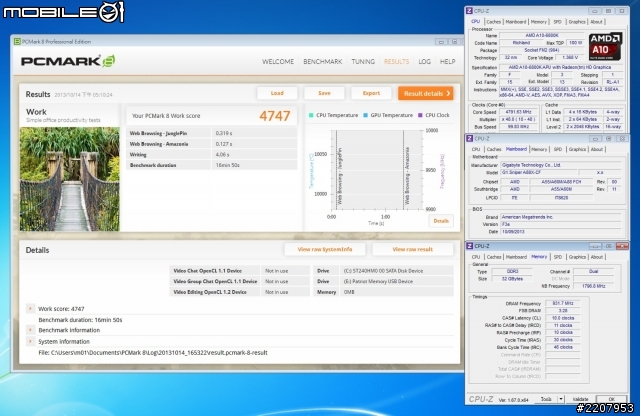
Task: Expand the Benchmark information section
Action: point(30,330)
